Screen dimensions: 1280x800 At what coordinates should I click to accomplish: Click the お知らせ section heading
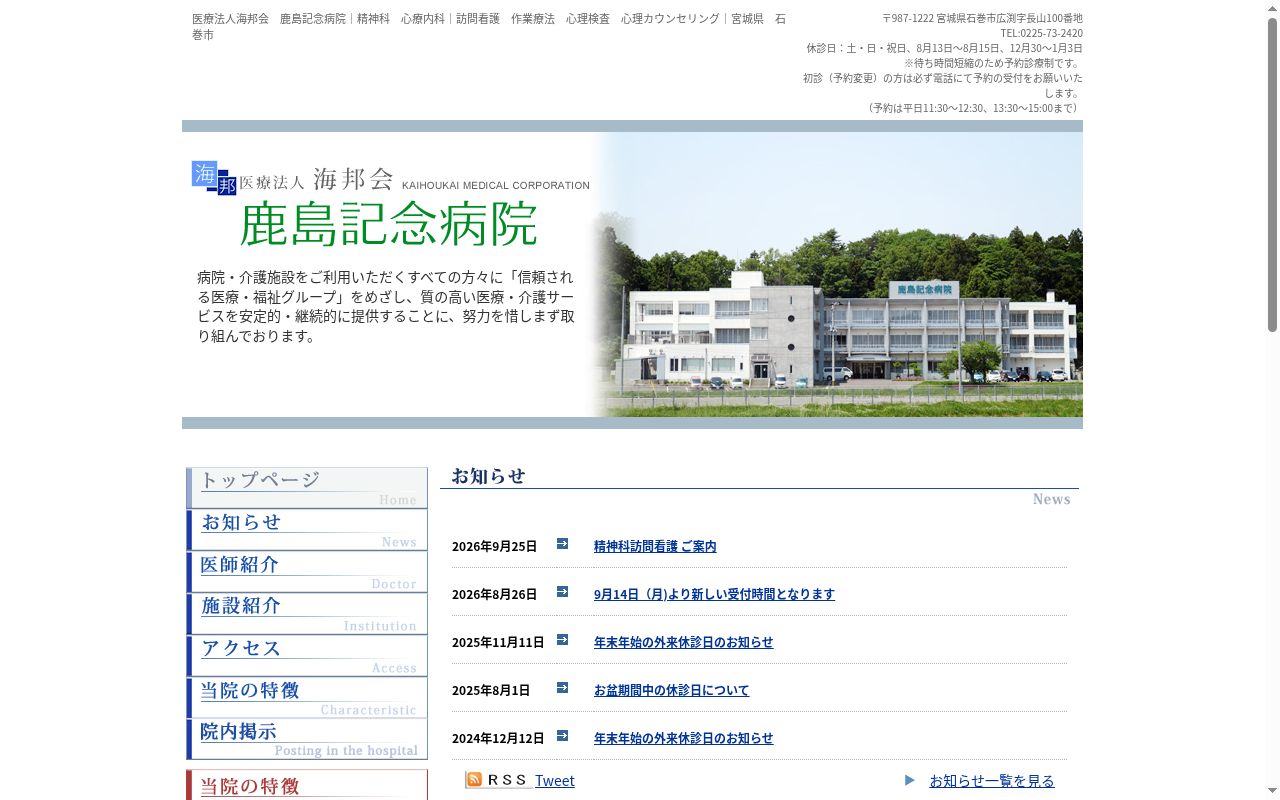click(488, 476)
